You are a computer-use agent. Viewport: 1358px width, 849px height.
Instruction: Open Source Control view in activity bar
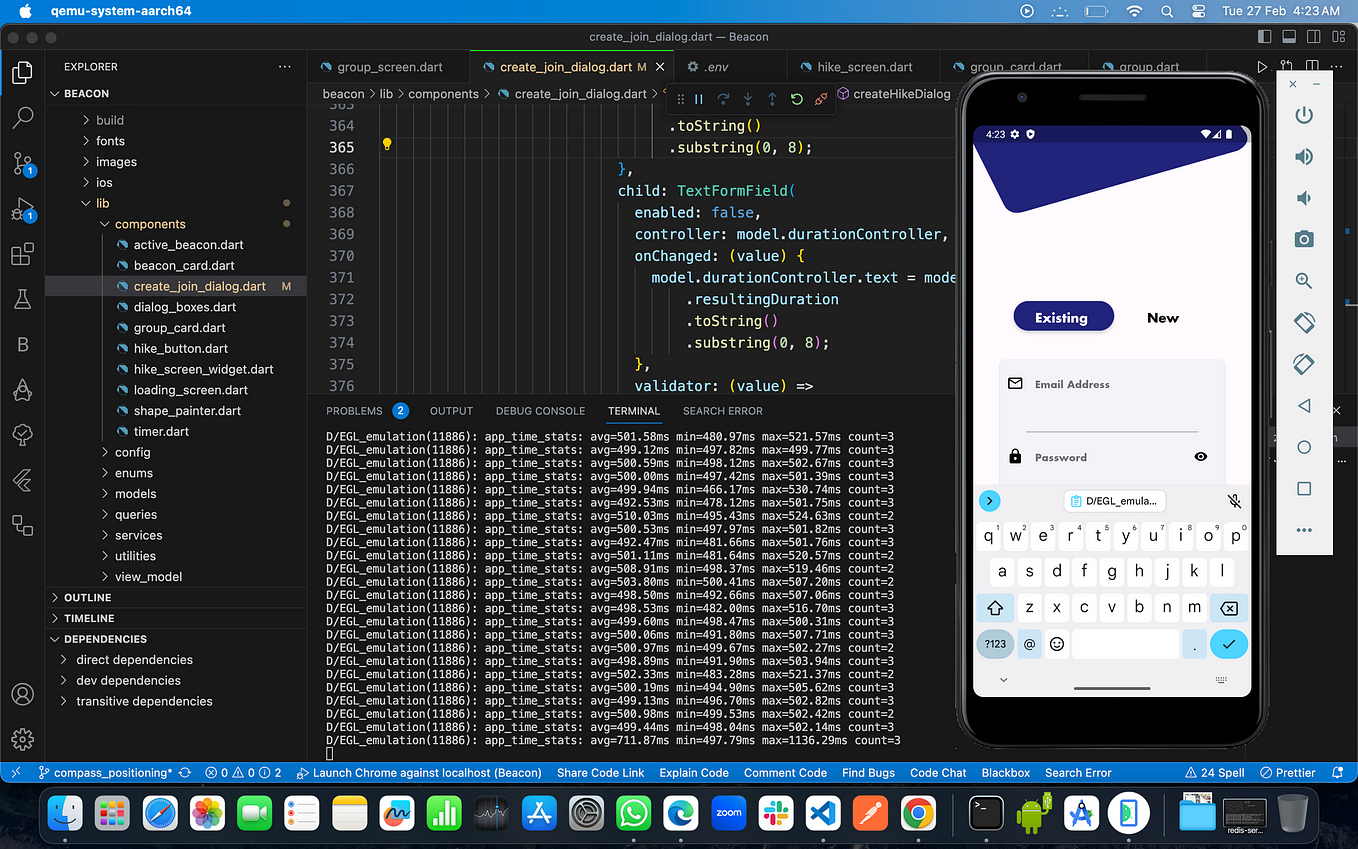click(22, 164)
